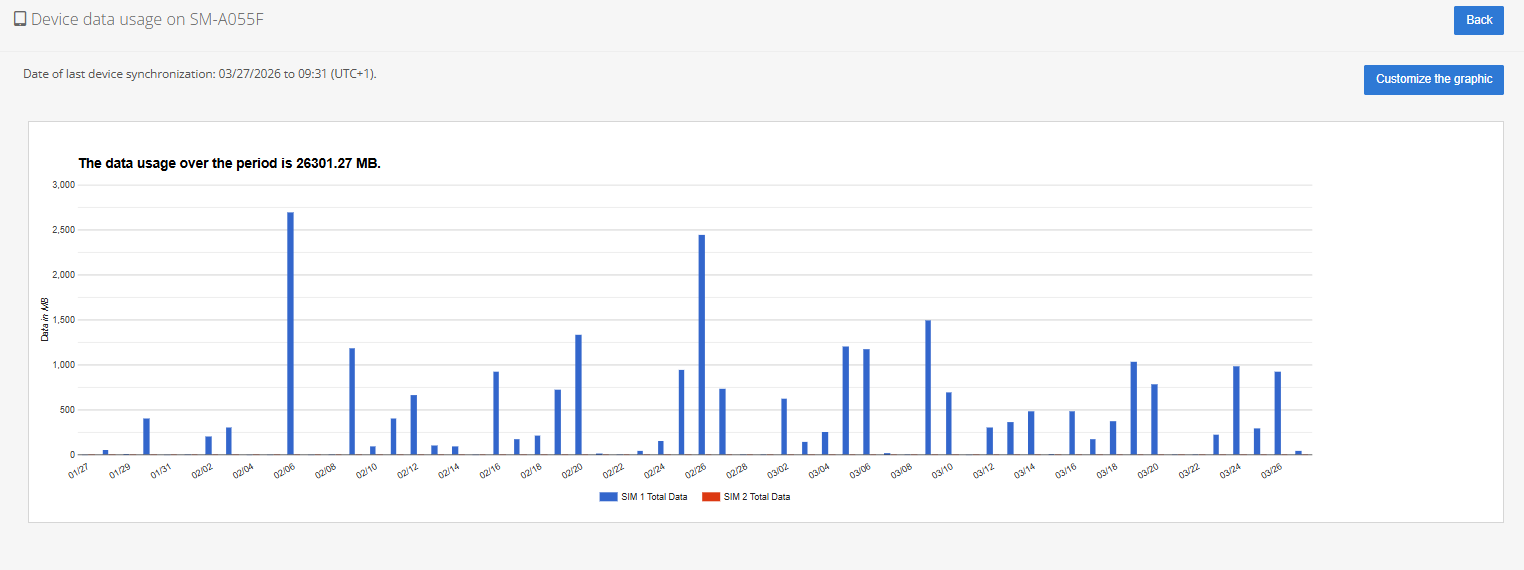
Task: Select the SIM 2 Total Data legend label
Action: [756, 497]
